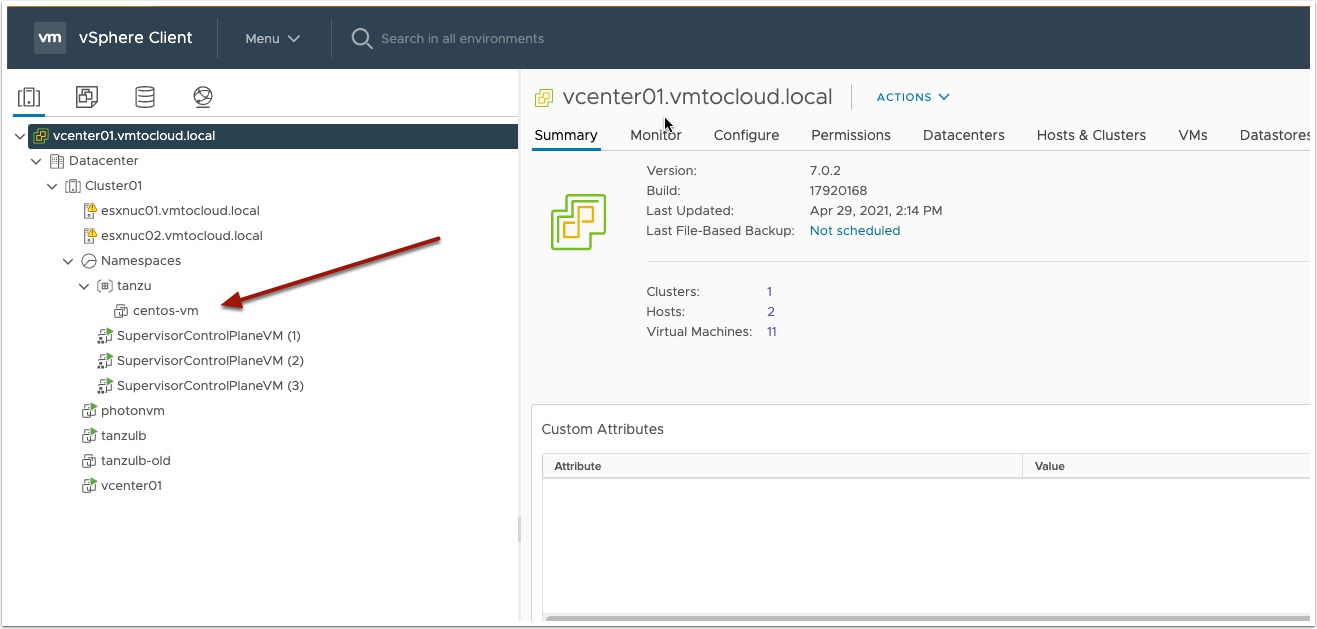Image resolution: width=1317 pixels, height=629 pixels.
Task: Click the tanzu namespace icon
Action: 105,286
